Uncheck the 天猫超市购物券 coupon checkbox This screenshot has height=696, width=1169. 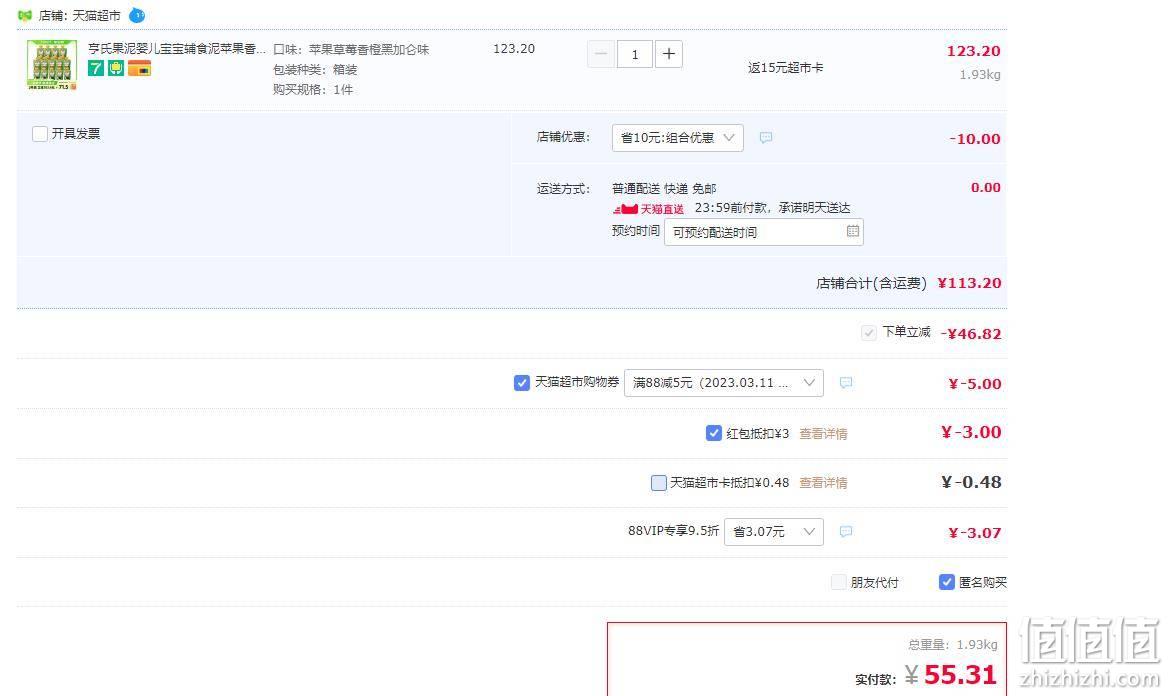(x=522, y=383)
